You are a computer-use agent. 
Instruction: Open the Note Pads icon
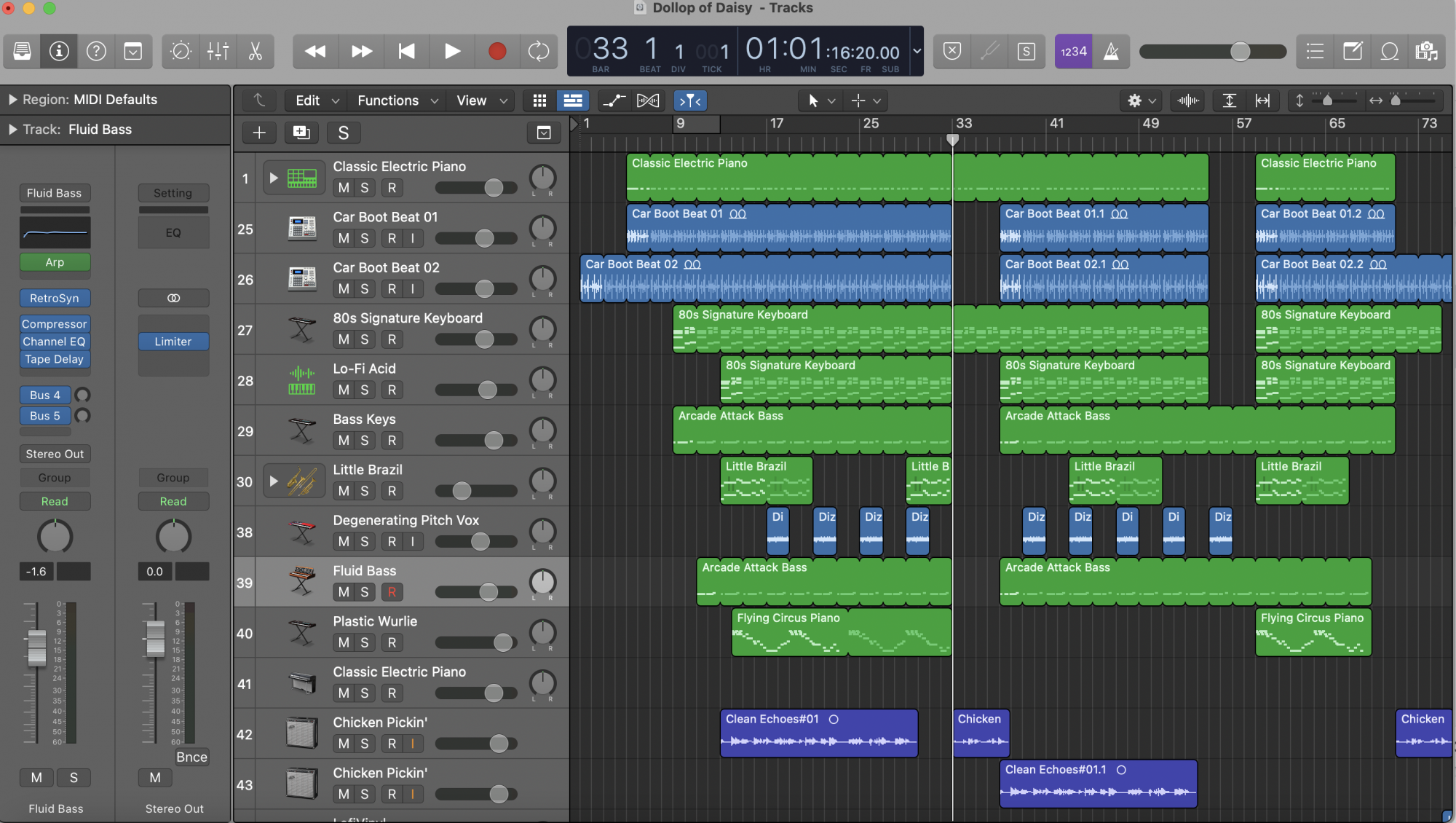[1353, 51]
